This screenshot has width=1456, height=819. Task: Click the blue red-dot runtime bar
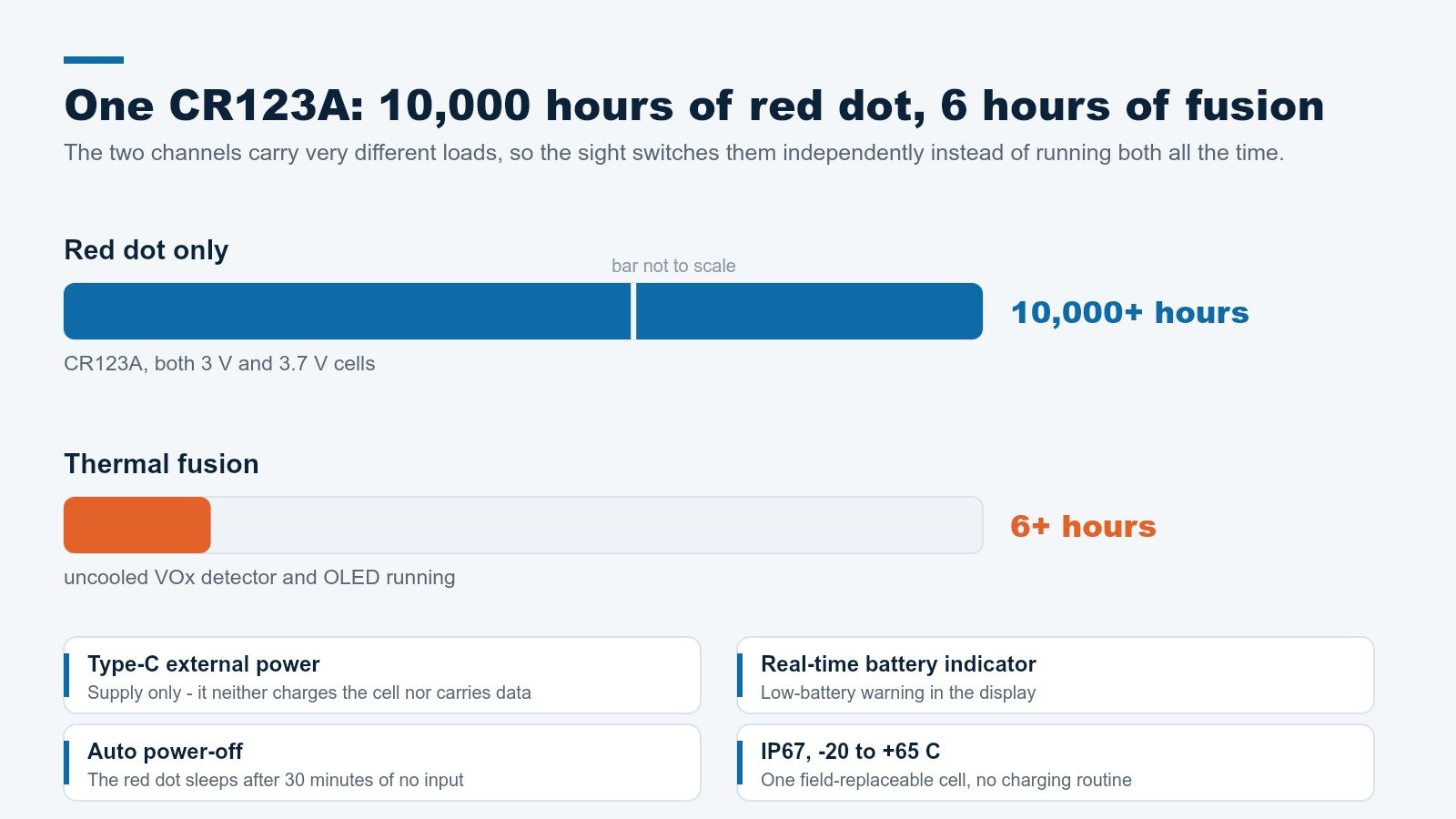523,311
